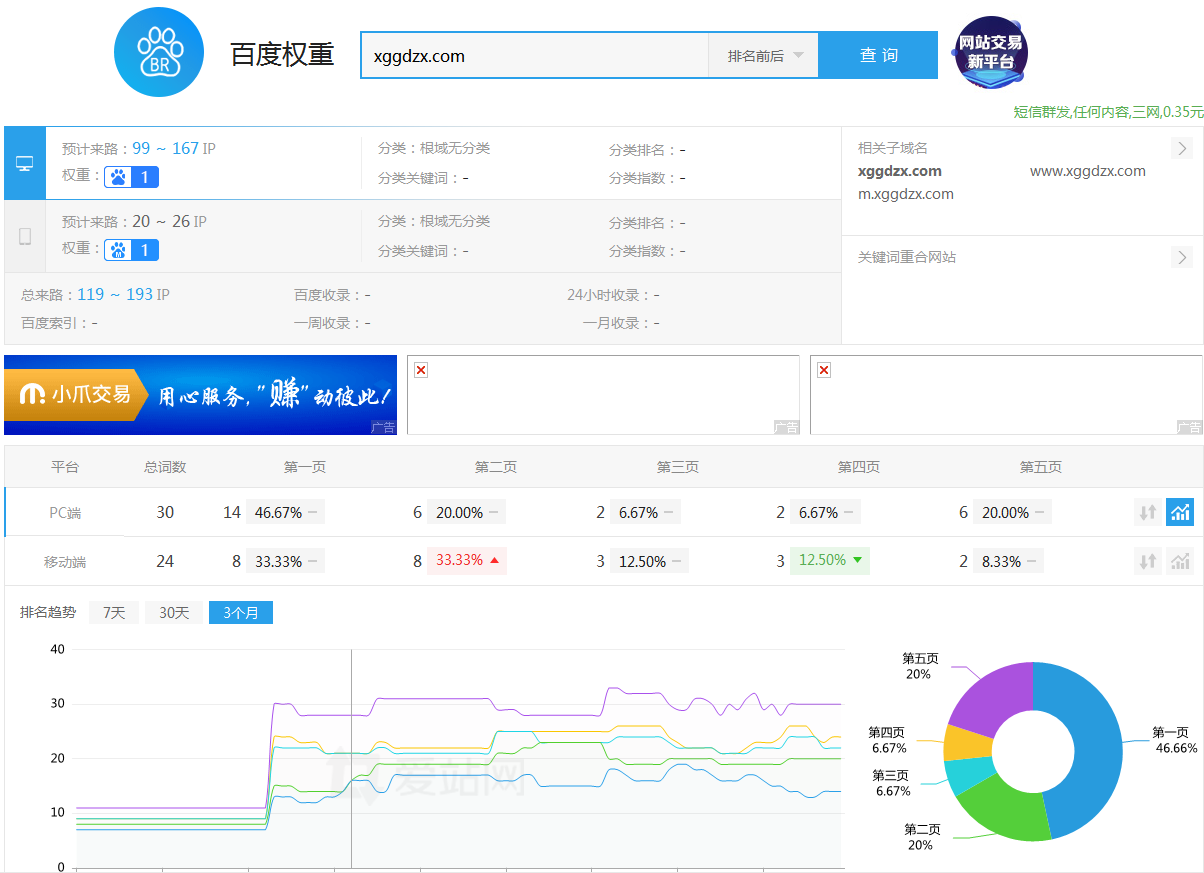Viewport: 1204px width, 873px height.
Task: Click the blue 第一页 donut segment
Action: 1090,750
